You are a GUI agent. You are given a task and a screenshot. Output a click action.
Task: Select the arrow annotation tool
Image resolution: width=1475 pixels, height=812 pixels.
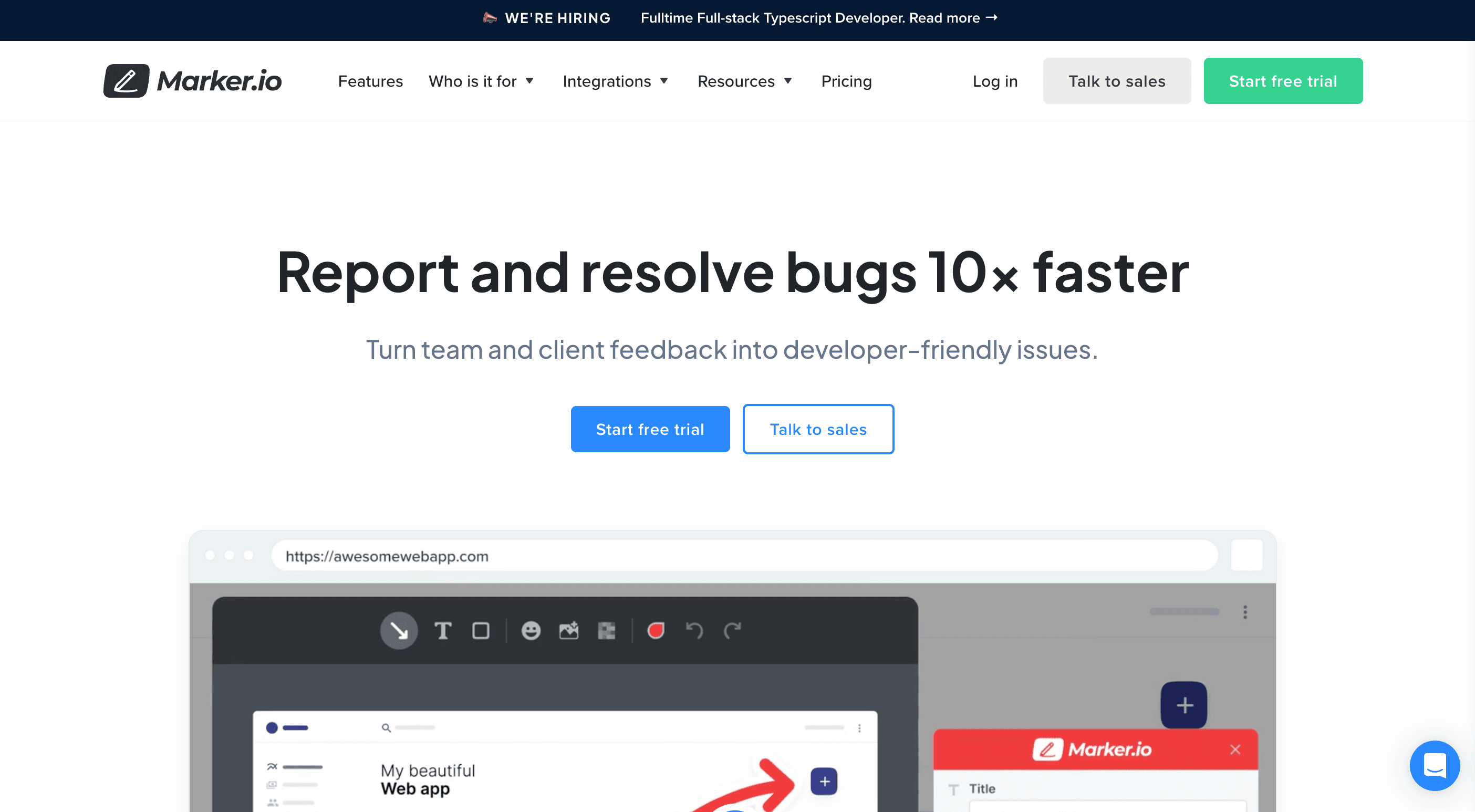[x=399, y=630]
